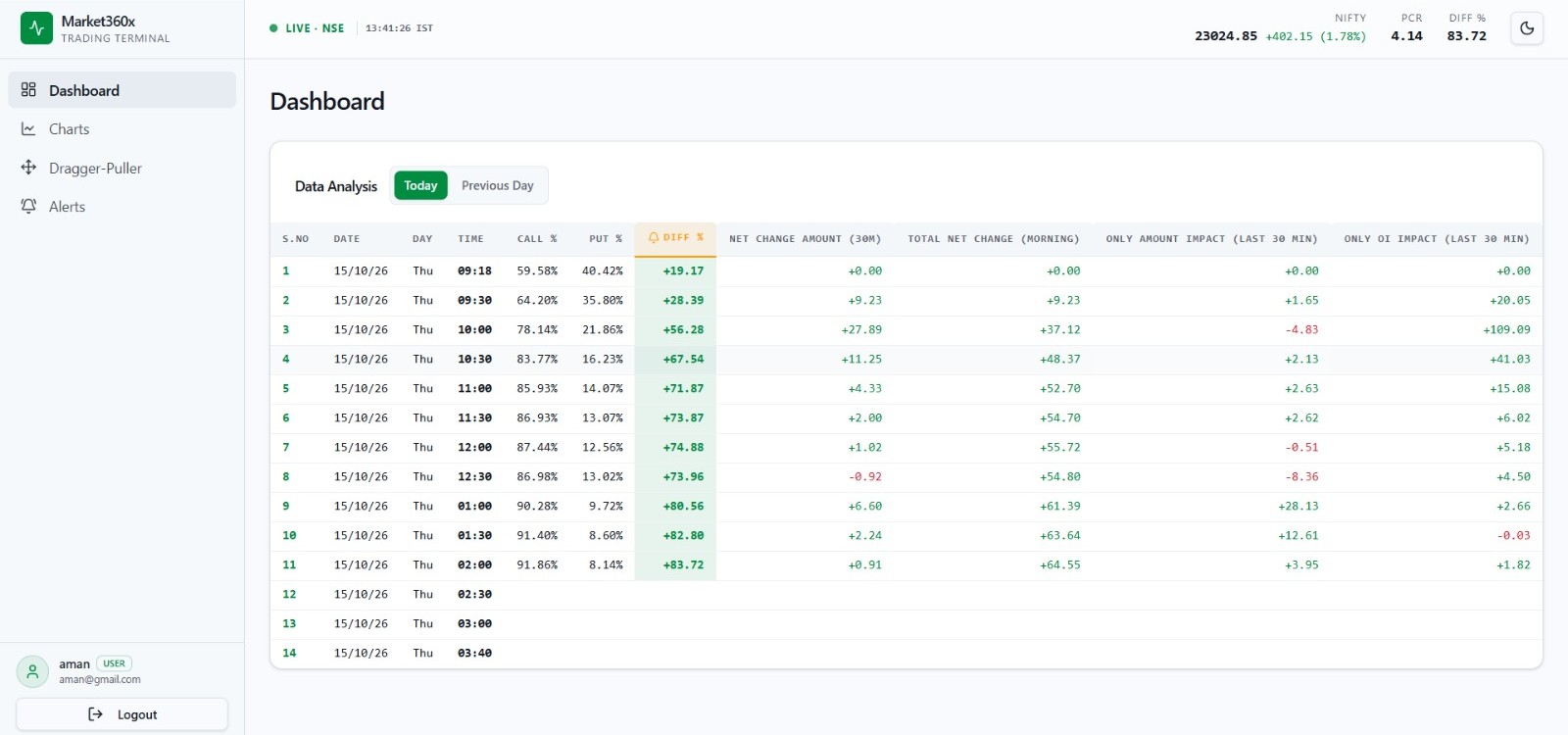Click the NIFTY value 23024.85
Screen dimensions: 1568x735
point(1225,36)
